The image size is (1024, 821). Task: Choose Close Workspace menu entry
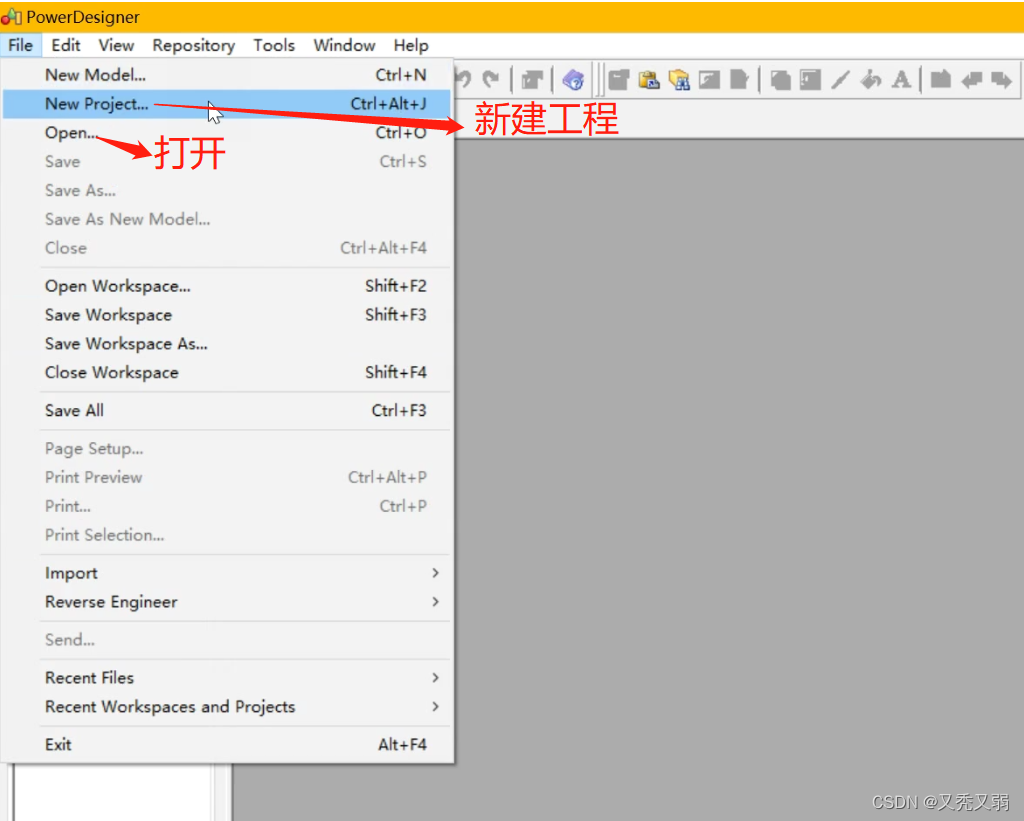(227, 372)
